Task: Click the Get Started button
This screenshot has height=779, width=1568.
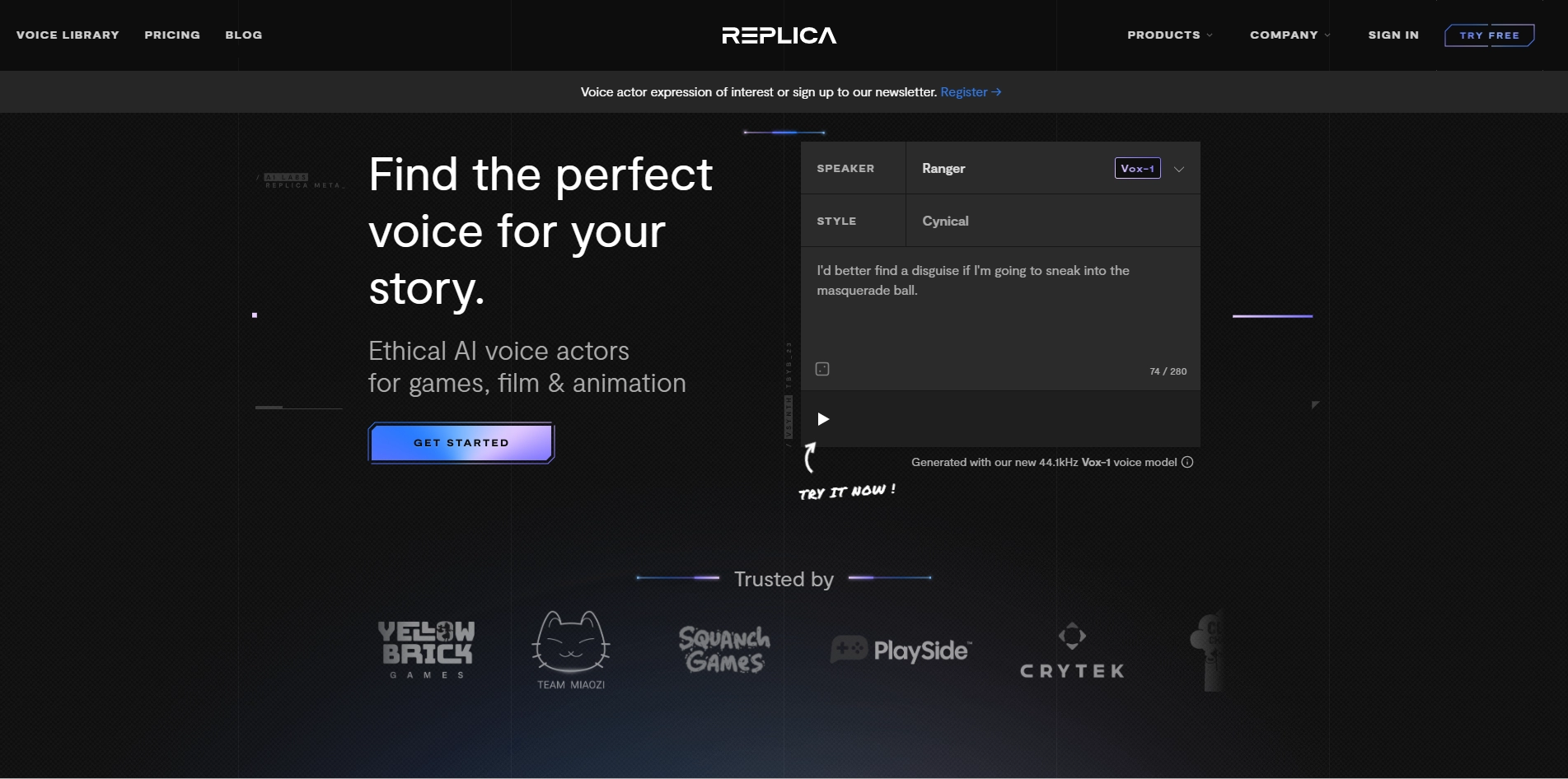Action: pyautogui.click(x=461, y=443)
